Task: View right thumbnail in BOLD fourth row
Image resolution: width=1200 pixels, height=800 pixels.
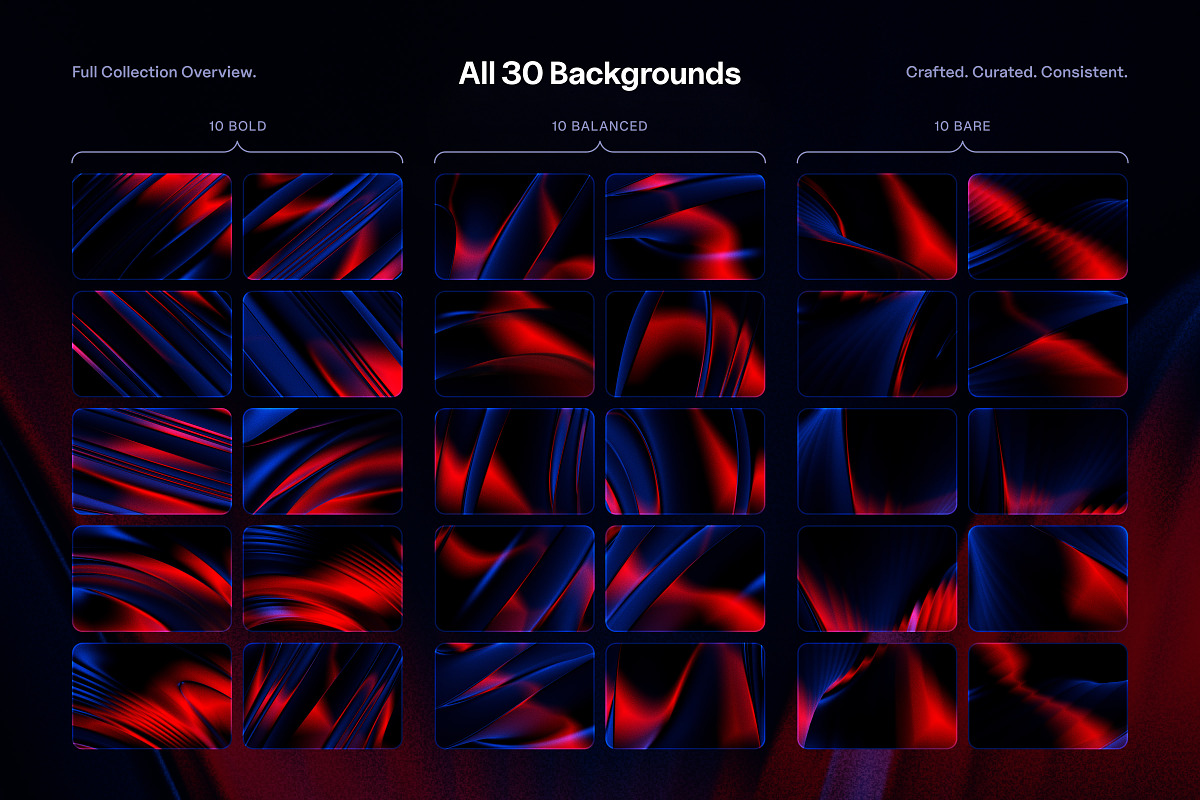Action: point(323,578)
